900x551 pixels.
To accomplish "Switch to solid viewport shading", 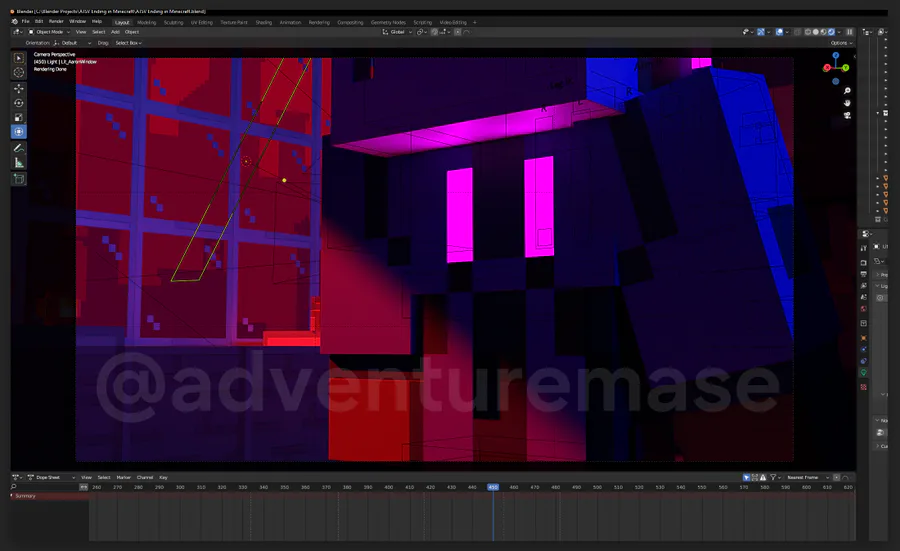I will pos(816,32).
